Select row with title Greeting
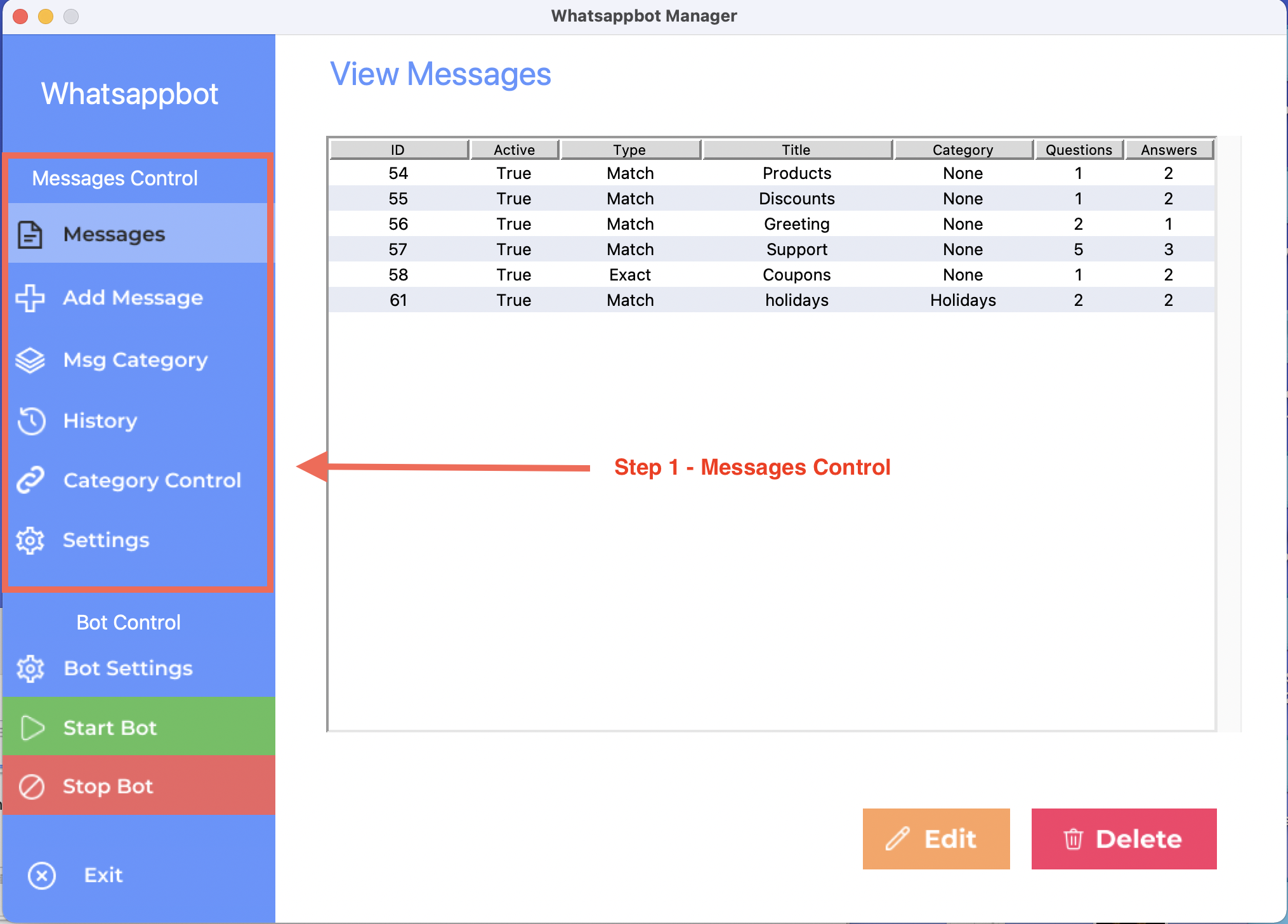 tap(772, 224)
